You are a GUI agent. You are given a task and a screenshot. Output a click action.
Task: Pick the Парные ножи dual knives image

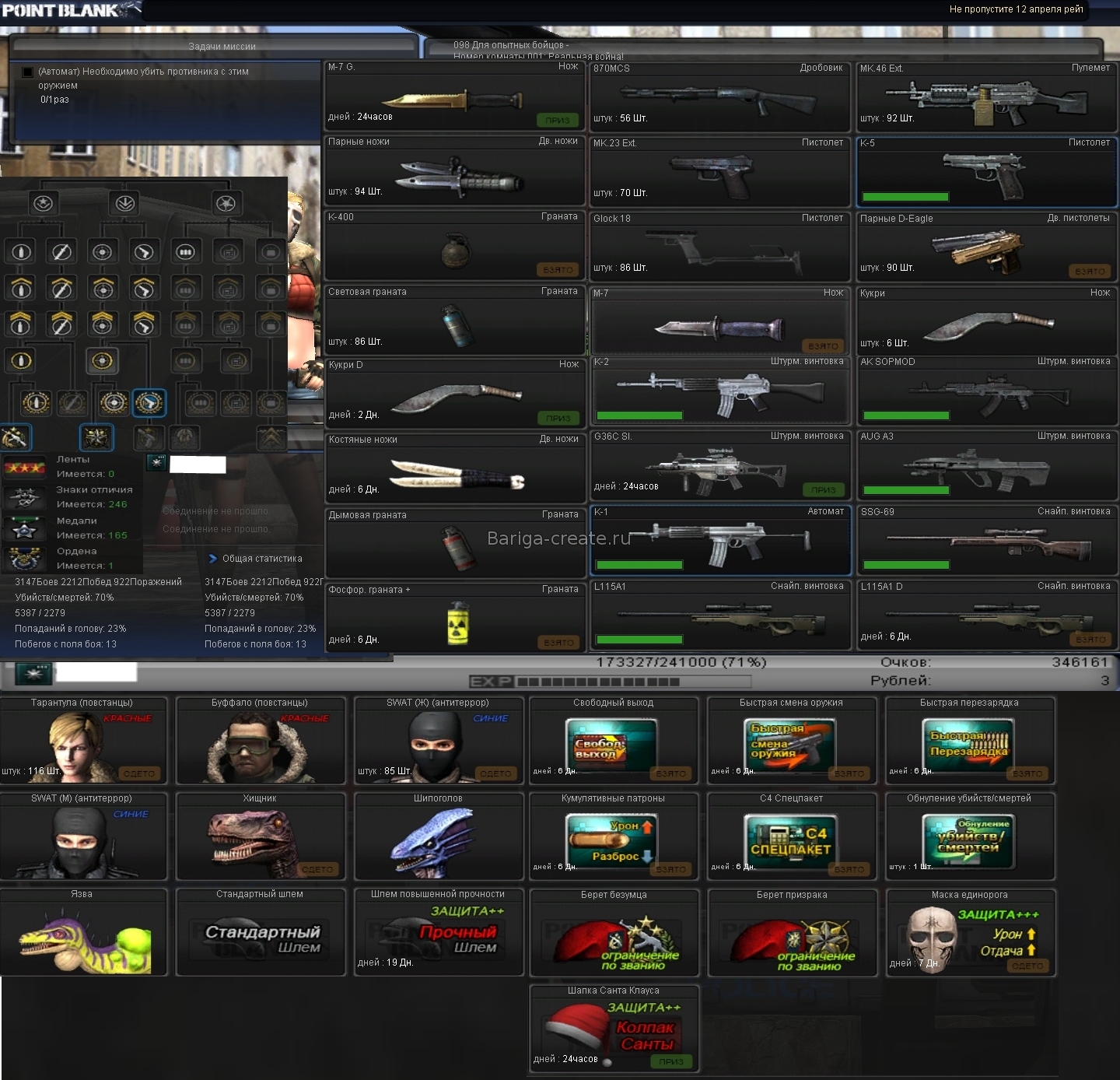point(460,177)
